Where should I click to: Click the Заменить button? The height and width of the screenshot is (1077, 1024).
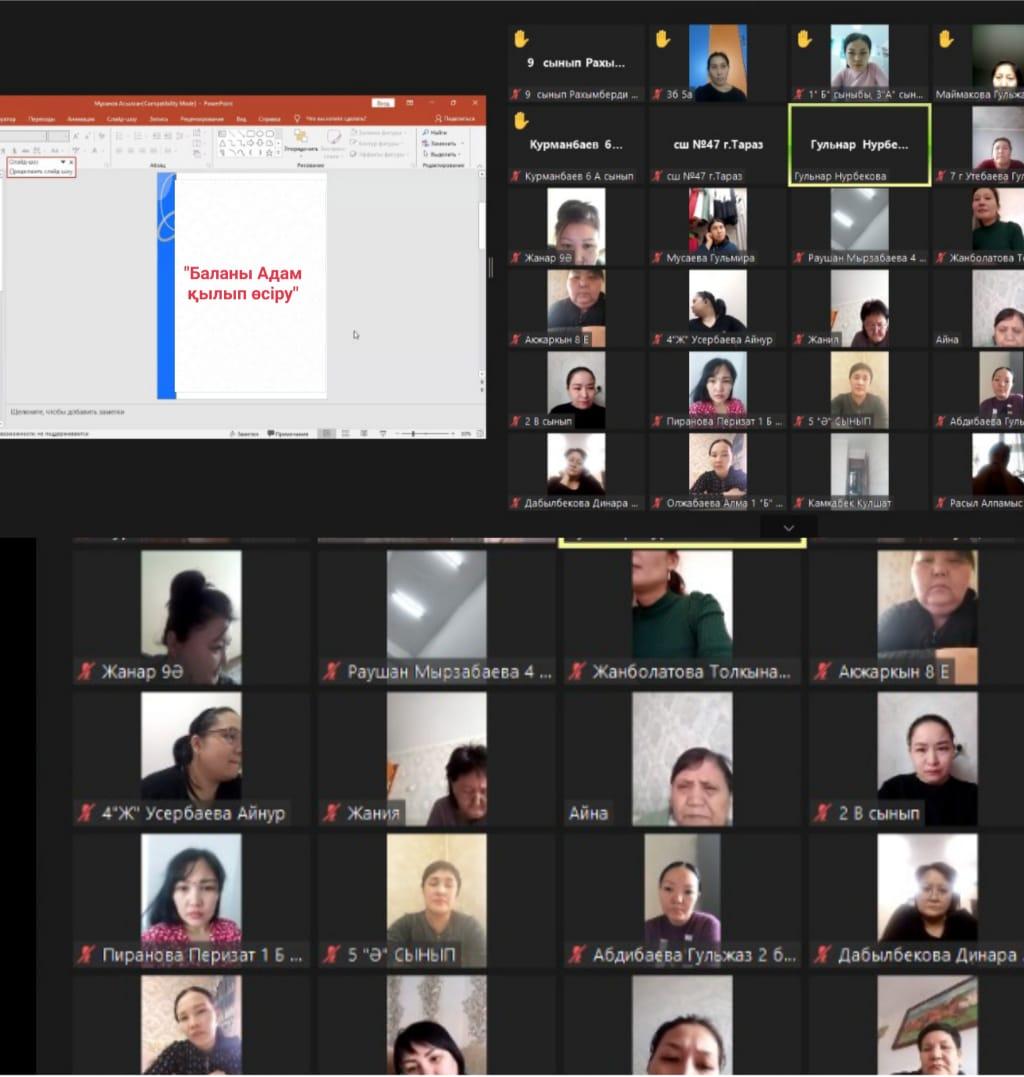[x=440, y=144]
